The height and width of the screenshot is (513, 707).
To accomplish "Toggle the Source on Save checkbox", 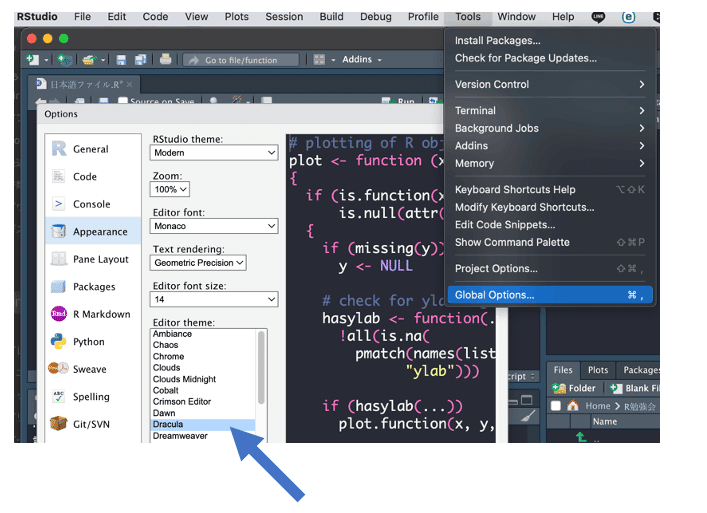I will pyautogui.click(x=122, y=101).
